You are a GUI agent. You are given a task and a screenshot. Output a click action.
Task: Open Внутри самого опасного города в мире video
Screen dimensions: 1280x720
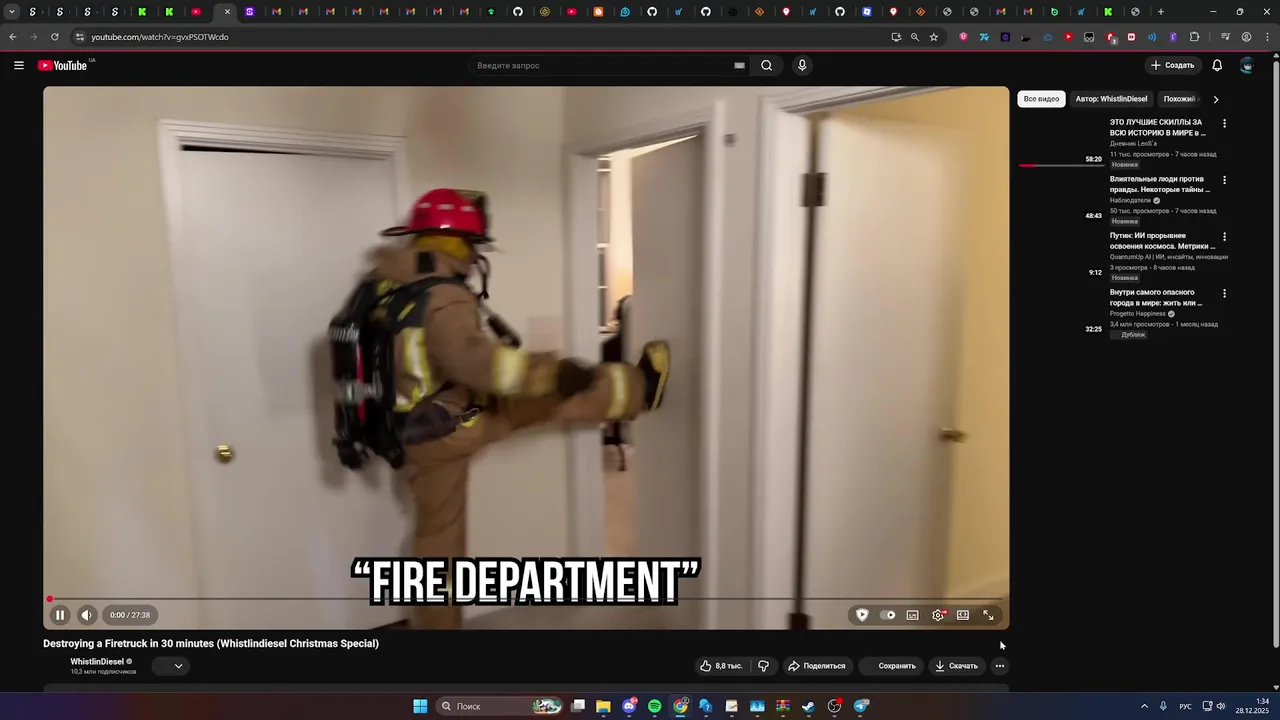[x=1155, y=297]
